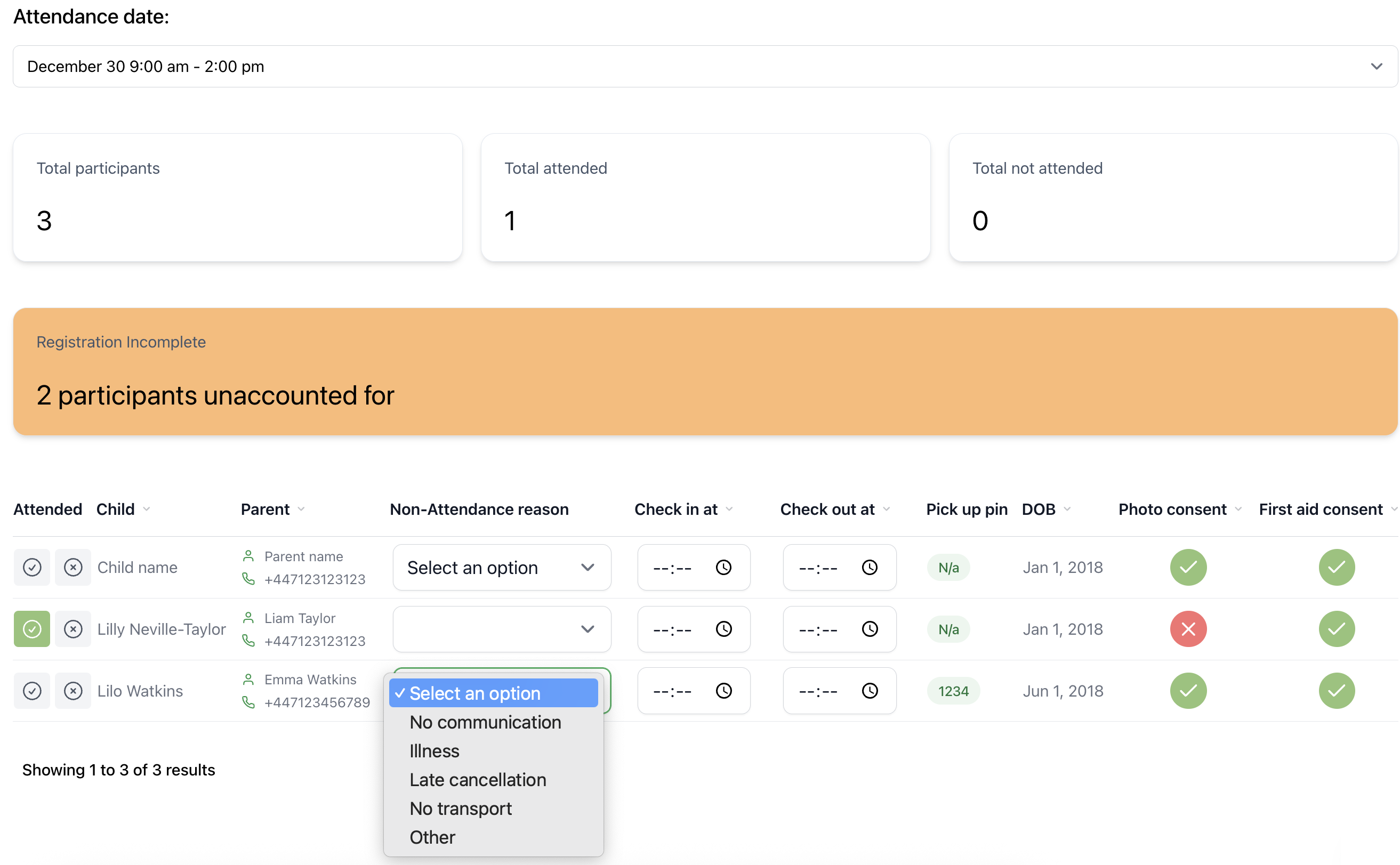
Task: Click clock icon in Lilly Neville-Taylor check-in field
Action: [x=723, y=629]
